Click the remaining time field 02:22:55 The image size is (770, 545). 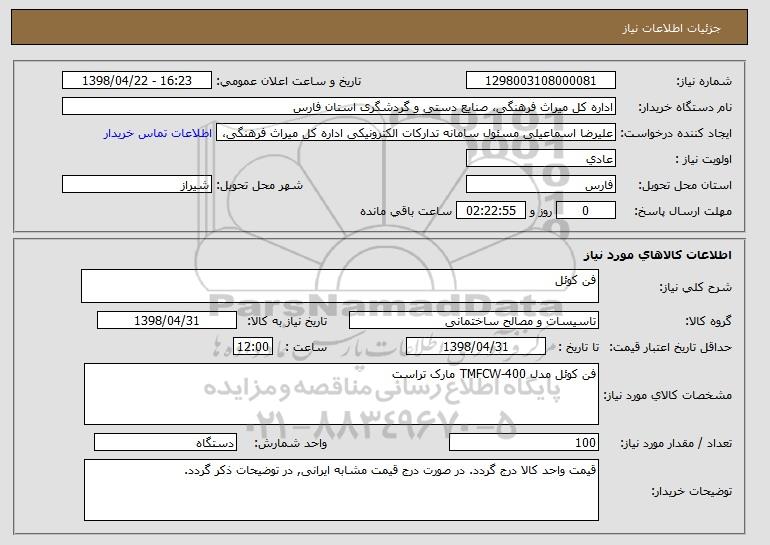pos(491,211)
